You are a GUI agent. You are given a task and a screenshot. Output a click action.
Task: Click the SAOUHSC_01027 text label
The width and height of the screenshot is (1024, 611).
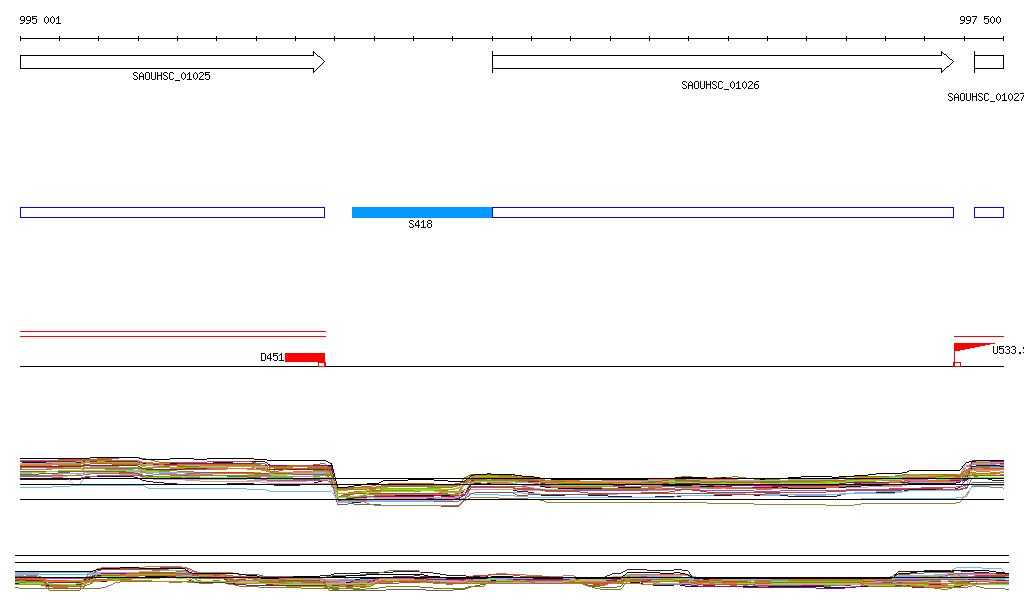[x=985, y=98]
